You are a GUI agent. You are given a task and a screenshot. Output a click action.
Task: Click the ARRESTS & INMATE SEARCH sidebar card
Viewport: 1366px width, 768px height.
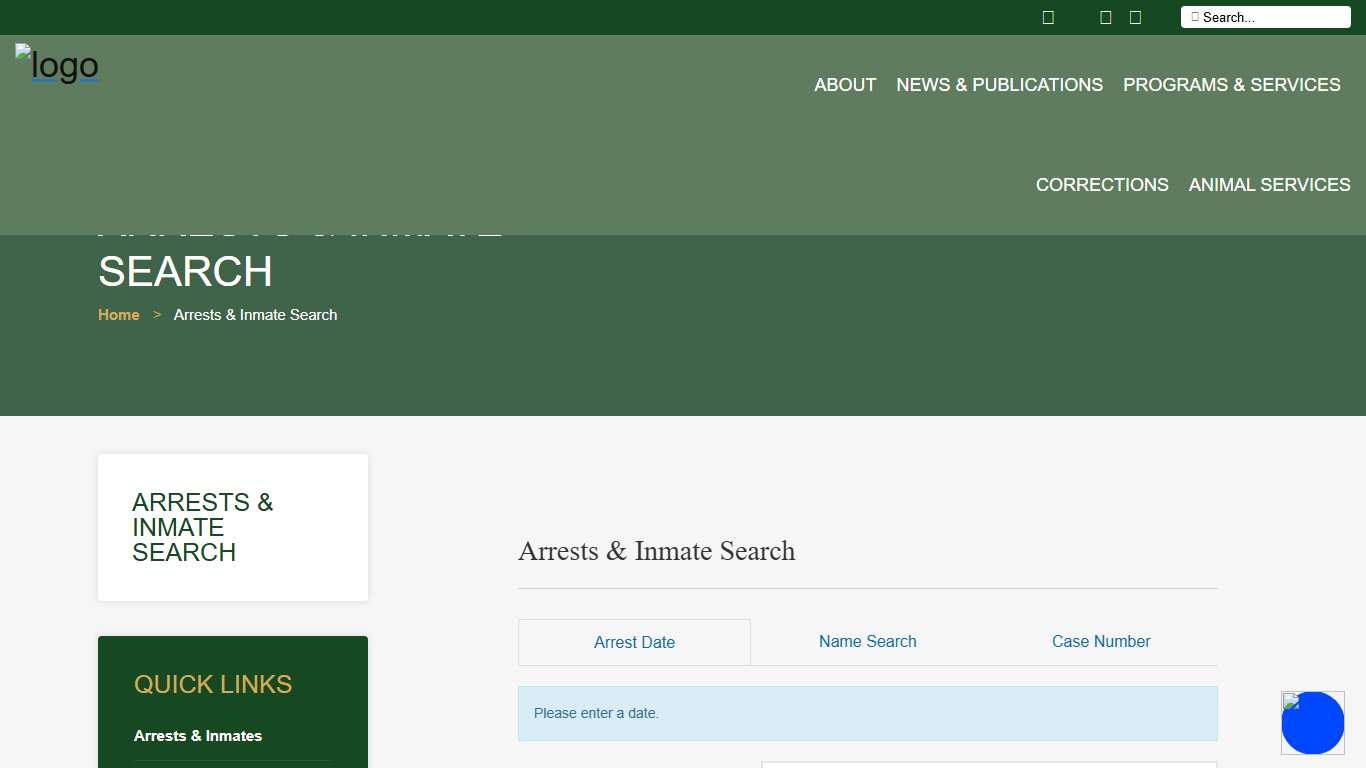pos(232,527)
